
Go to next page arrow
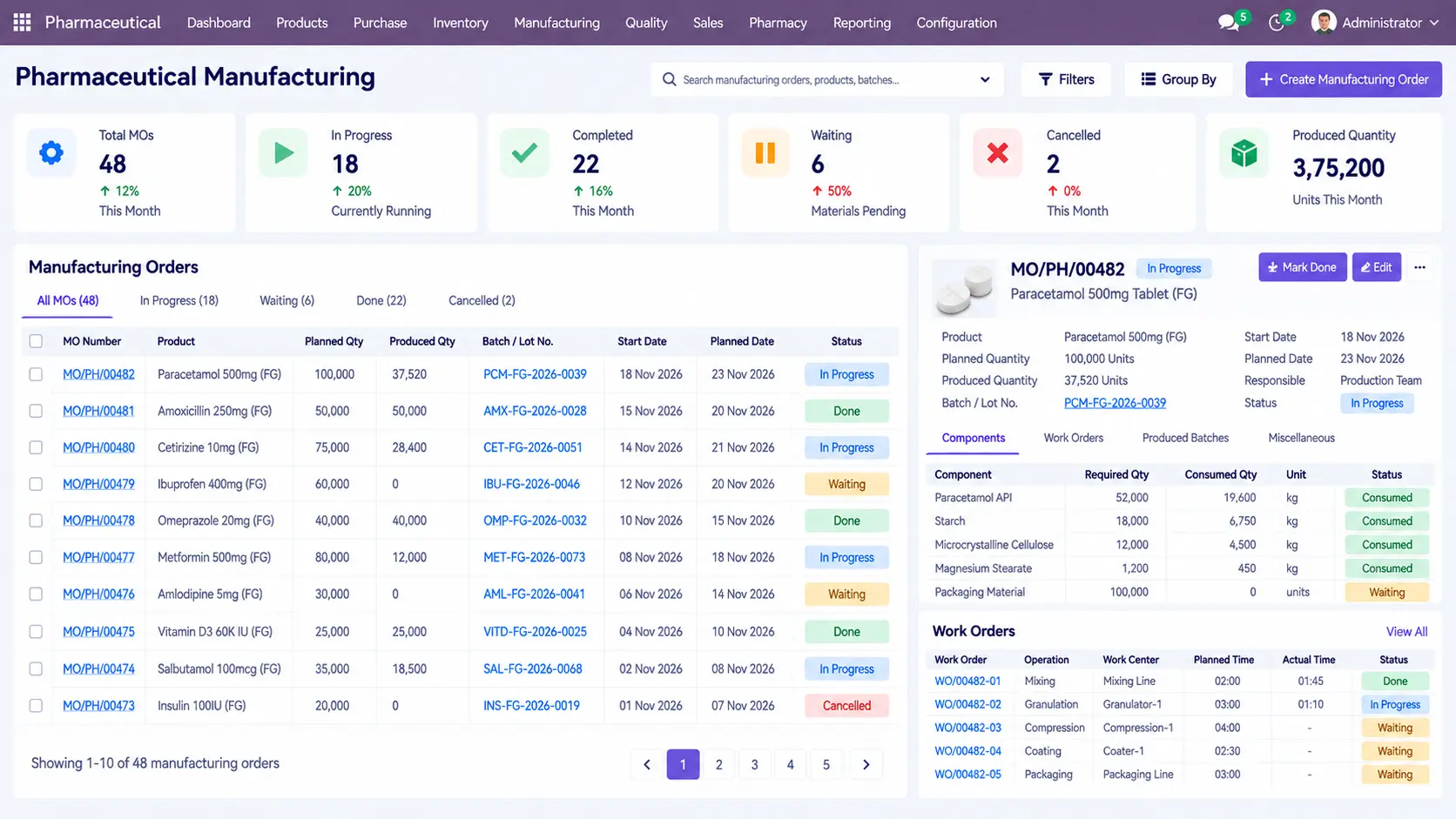pyautogui.click(x=866, y=764)
